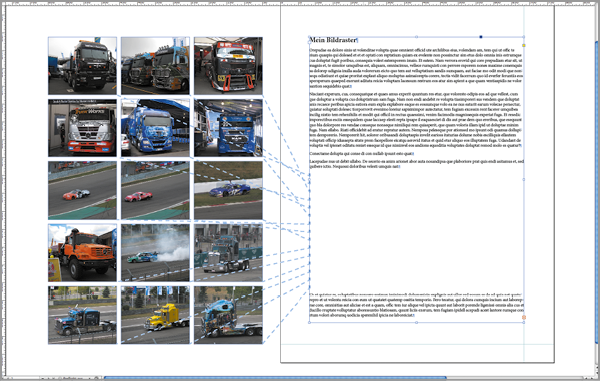Click the horizontal scrollbar at window bottom
The height and width of the screenshot is (381, 600).
[x=275, y=378]
